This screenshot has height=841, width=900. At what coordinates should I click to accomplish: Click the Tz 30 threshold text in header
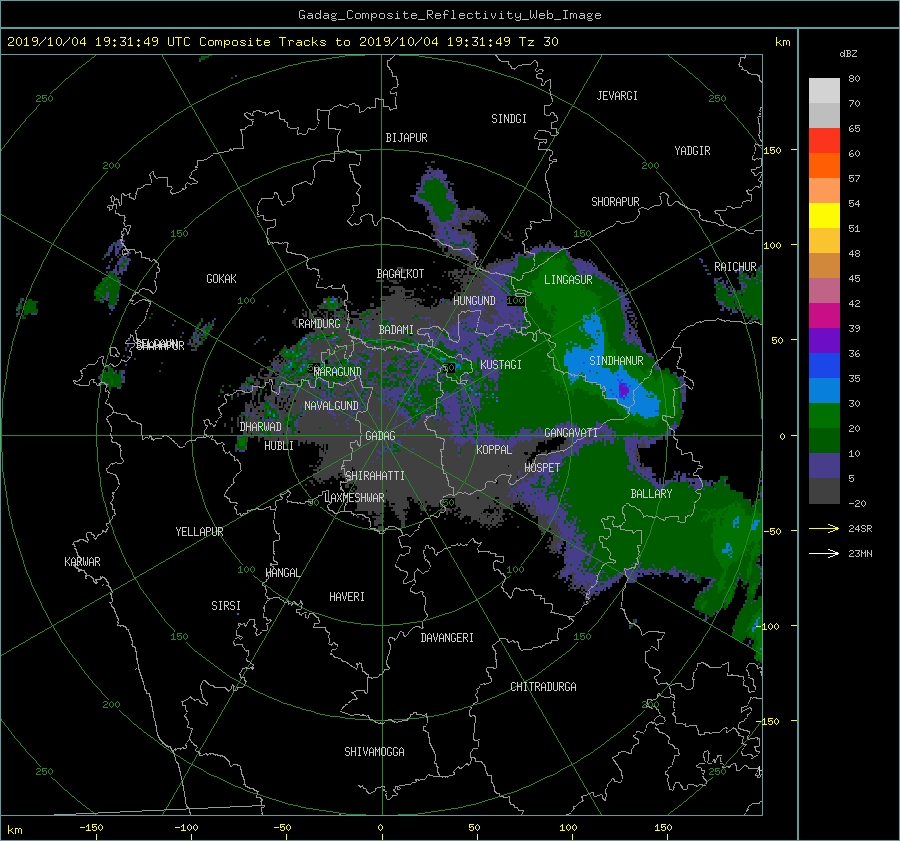pyautogui.click(x=538, y=42)
